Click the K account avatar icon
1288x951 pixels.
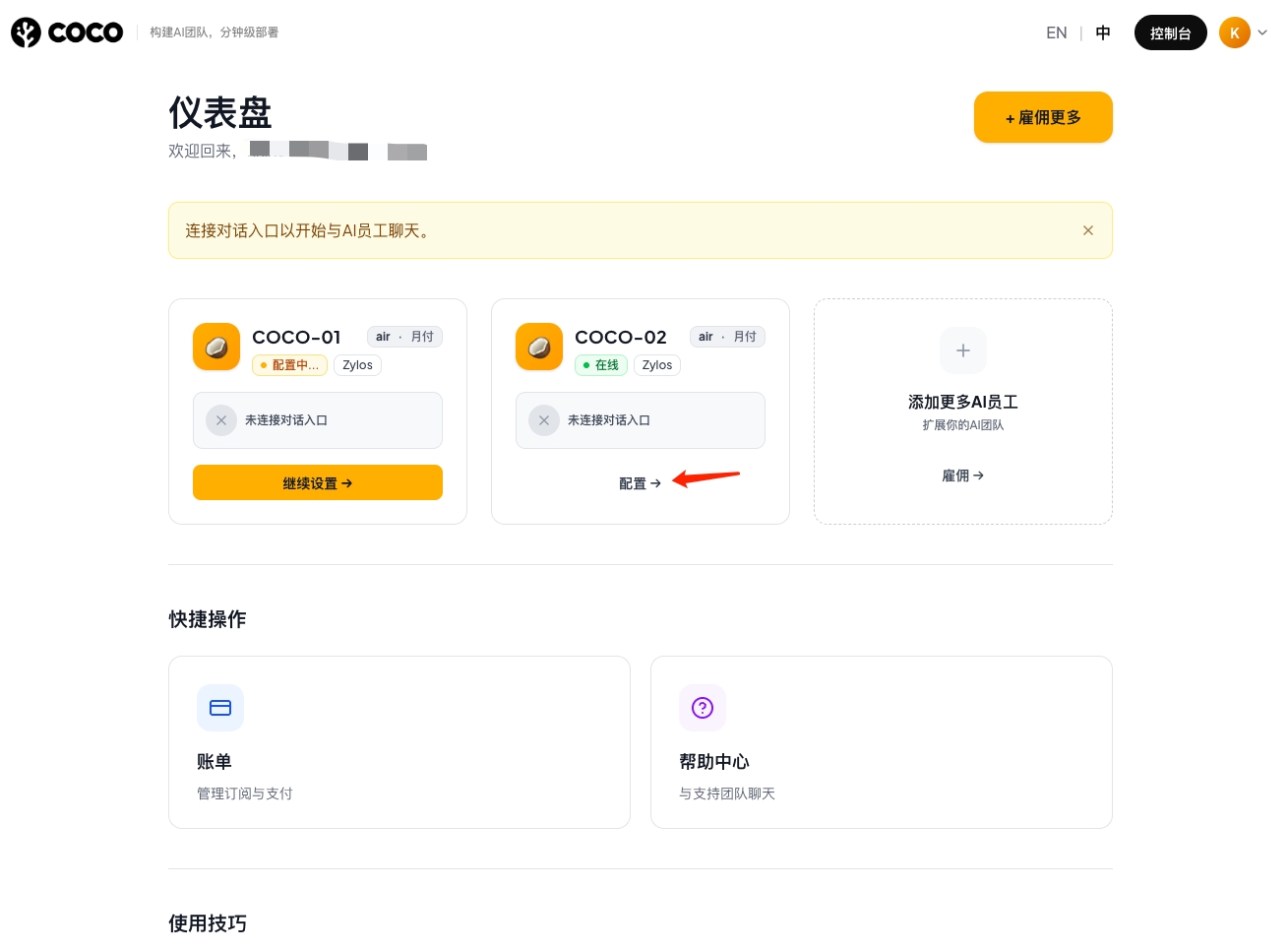1235,32
